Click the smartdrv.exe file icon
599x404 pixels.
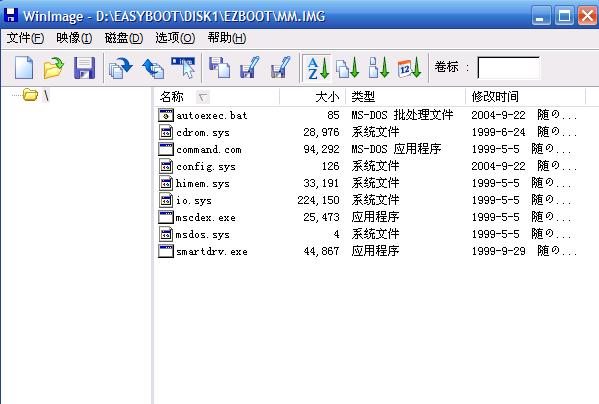(x=166, y=251)
